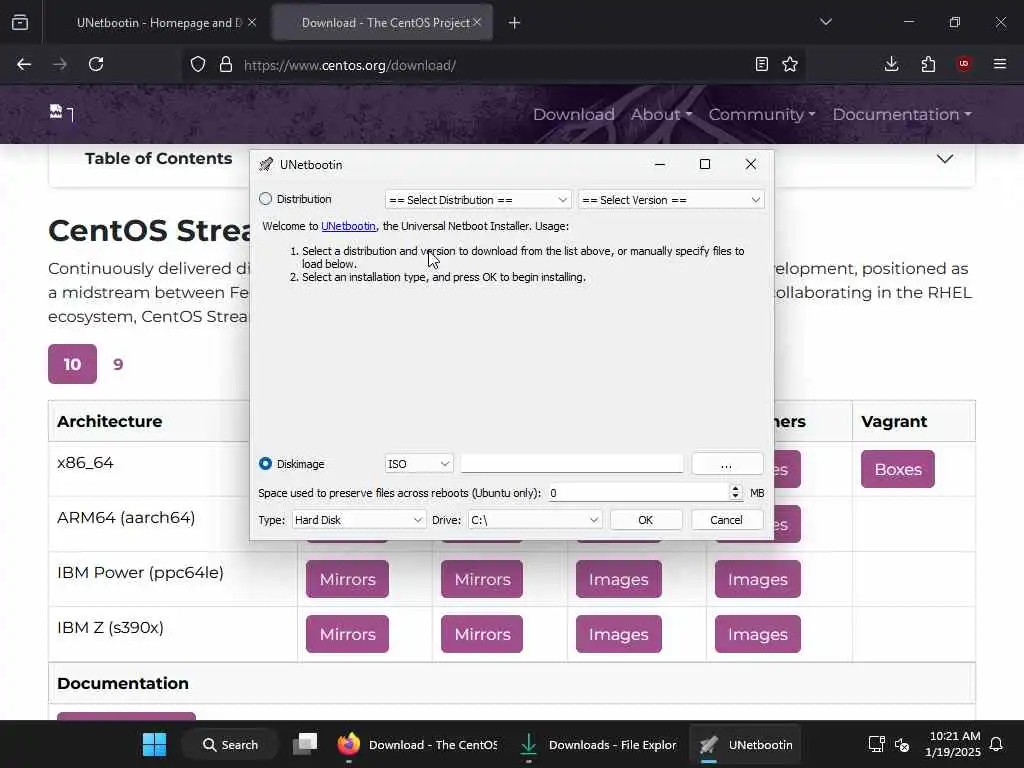Go back with the browser back arrow
This screenshot has height=768, width=1024.
[x=24, y=64]
